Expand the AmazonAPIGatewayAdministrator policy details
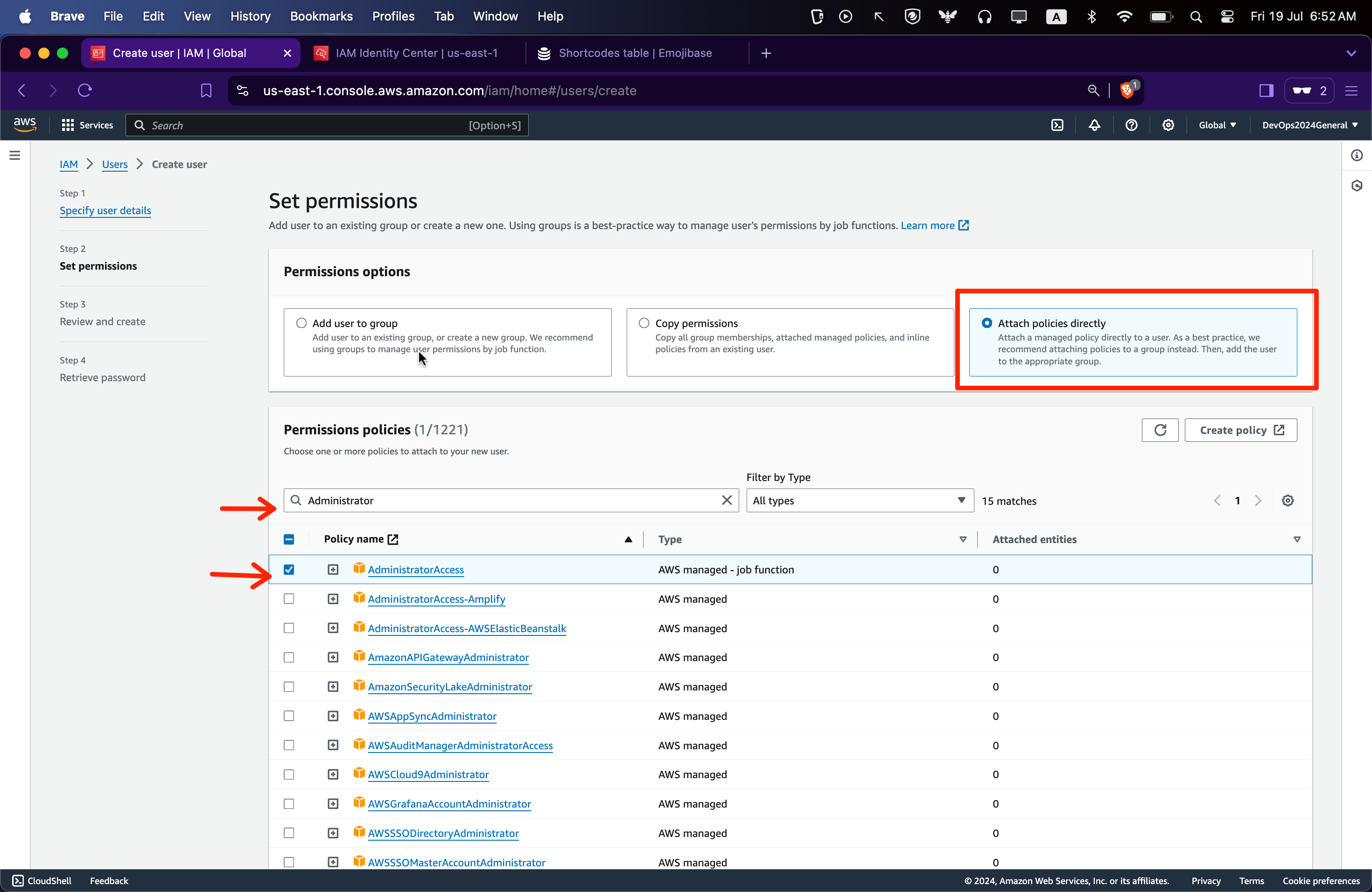Viewport: 1372px width, 892px height. (x=333, y=657)
